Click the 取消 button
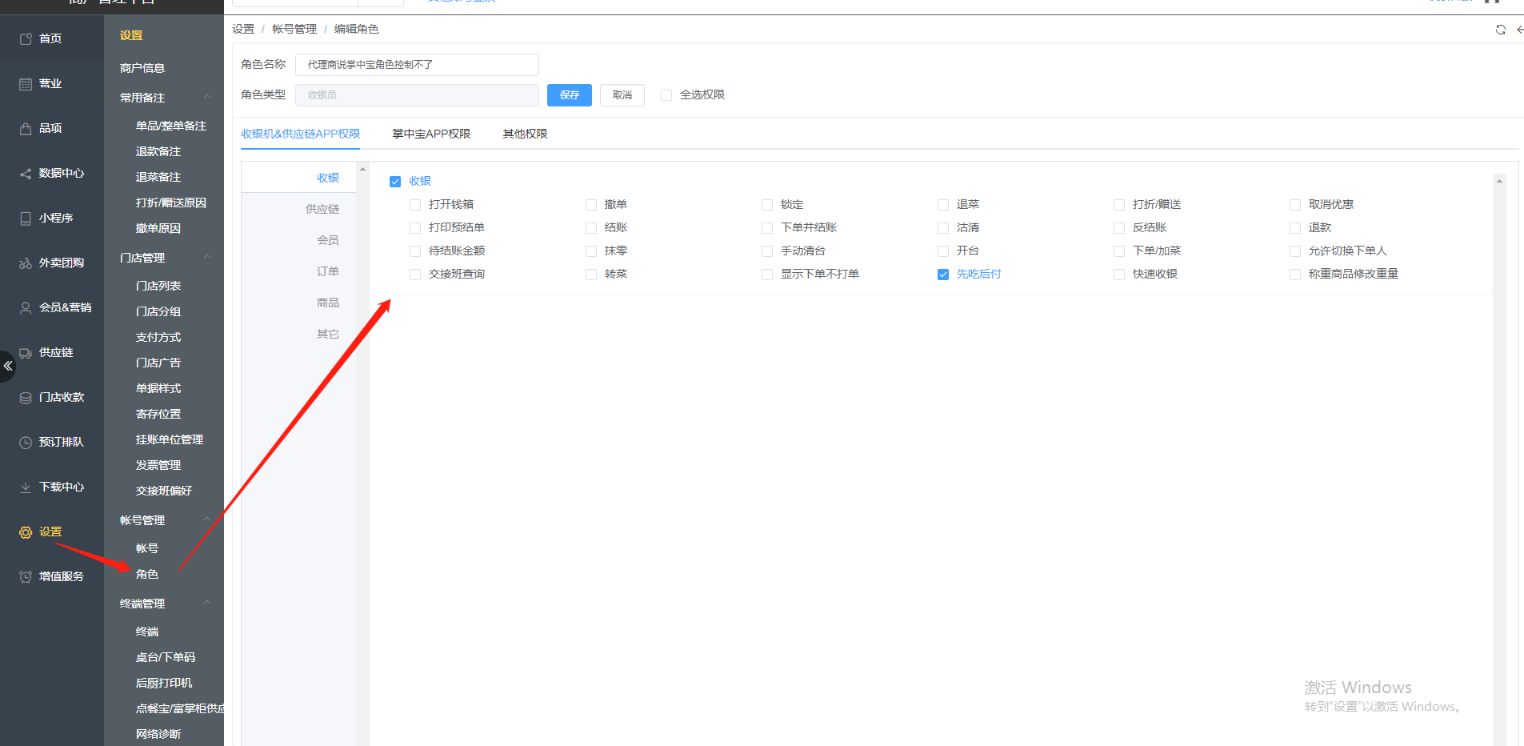This screenshot has height=746, width=1524. (x=622, y=95)
